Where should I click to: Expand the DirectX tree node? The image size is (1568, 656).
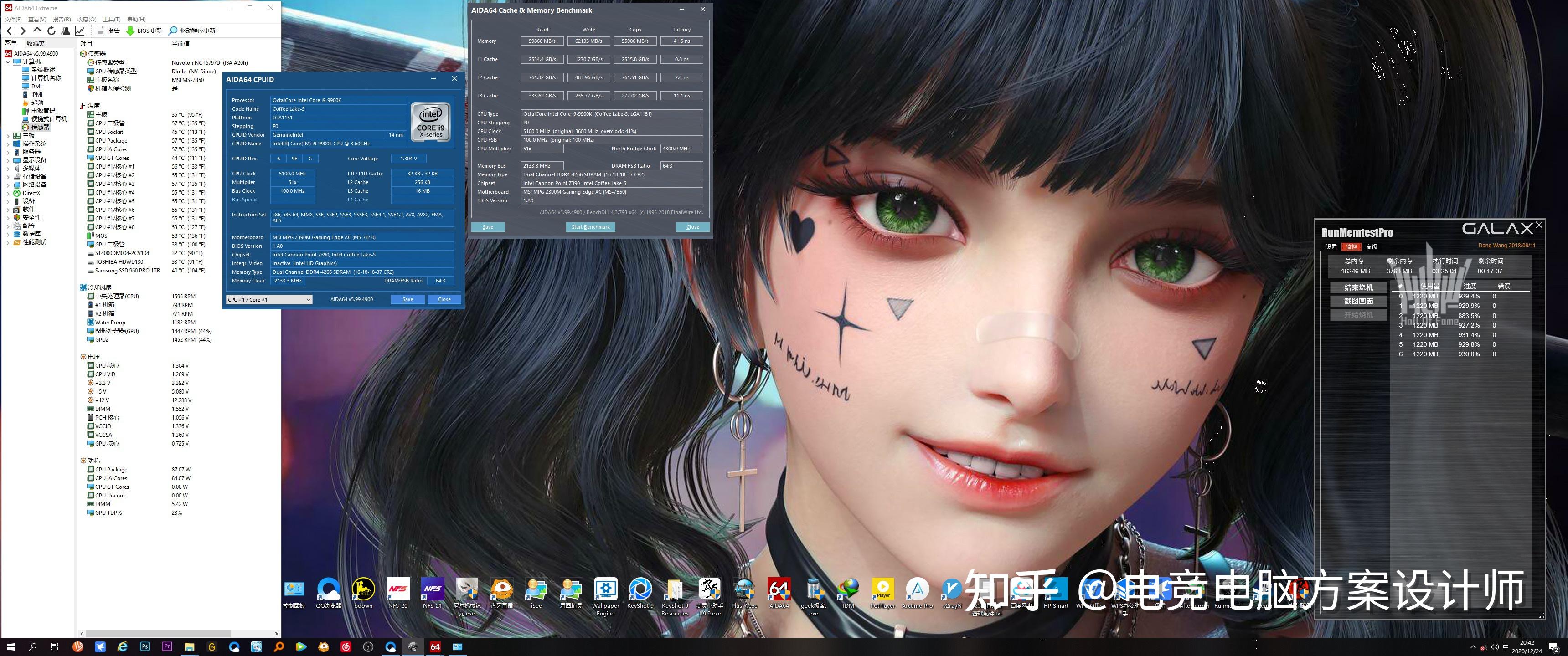pos(8,193)
